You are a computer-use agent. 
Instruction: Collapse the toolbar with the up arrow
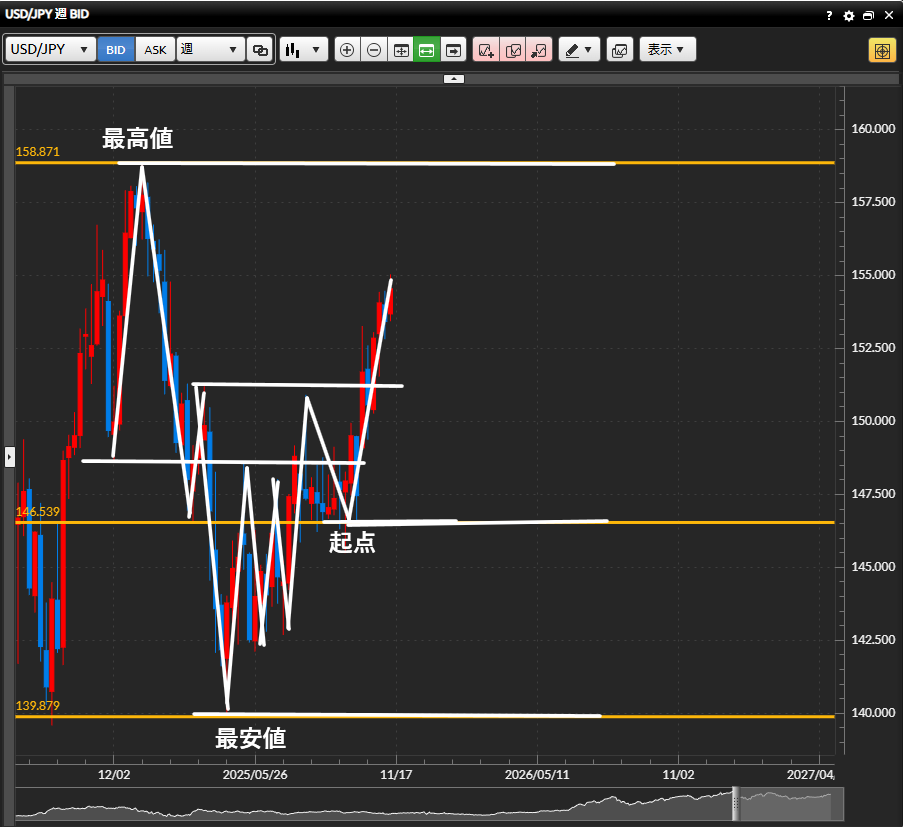click(453, 78)
